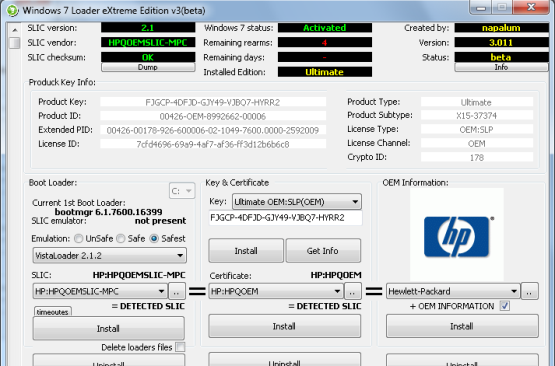Viewport: 555px width, 366px height.
Task: Click the Extended PID field
Action: pyautogui.click(x=213, y=130)
